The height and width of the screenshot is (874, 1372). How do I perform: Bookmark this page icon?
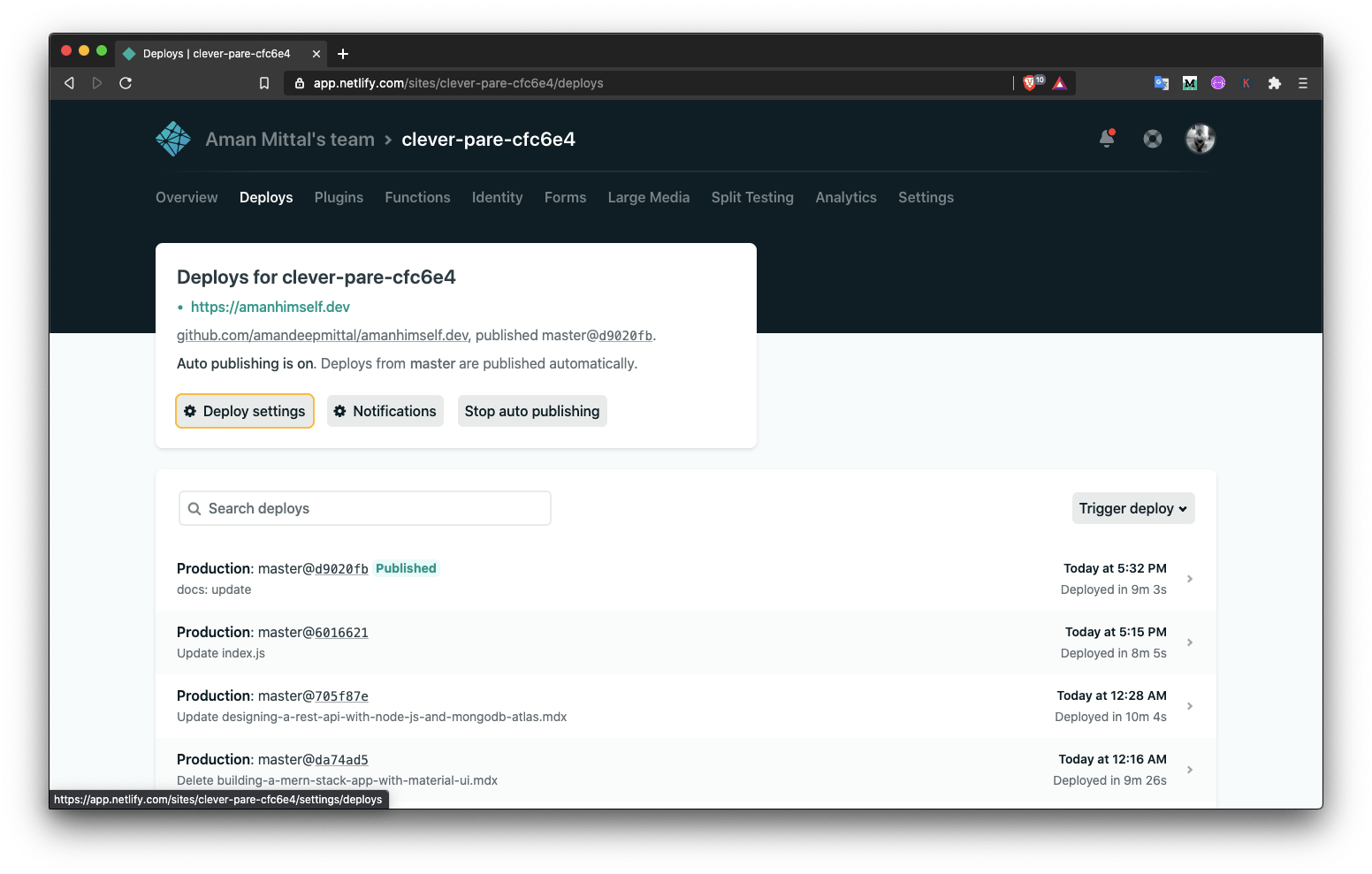264,83
